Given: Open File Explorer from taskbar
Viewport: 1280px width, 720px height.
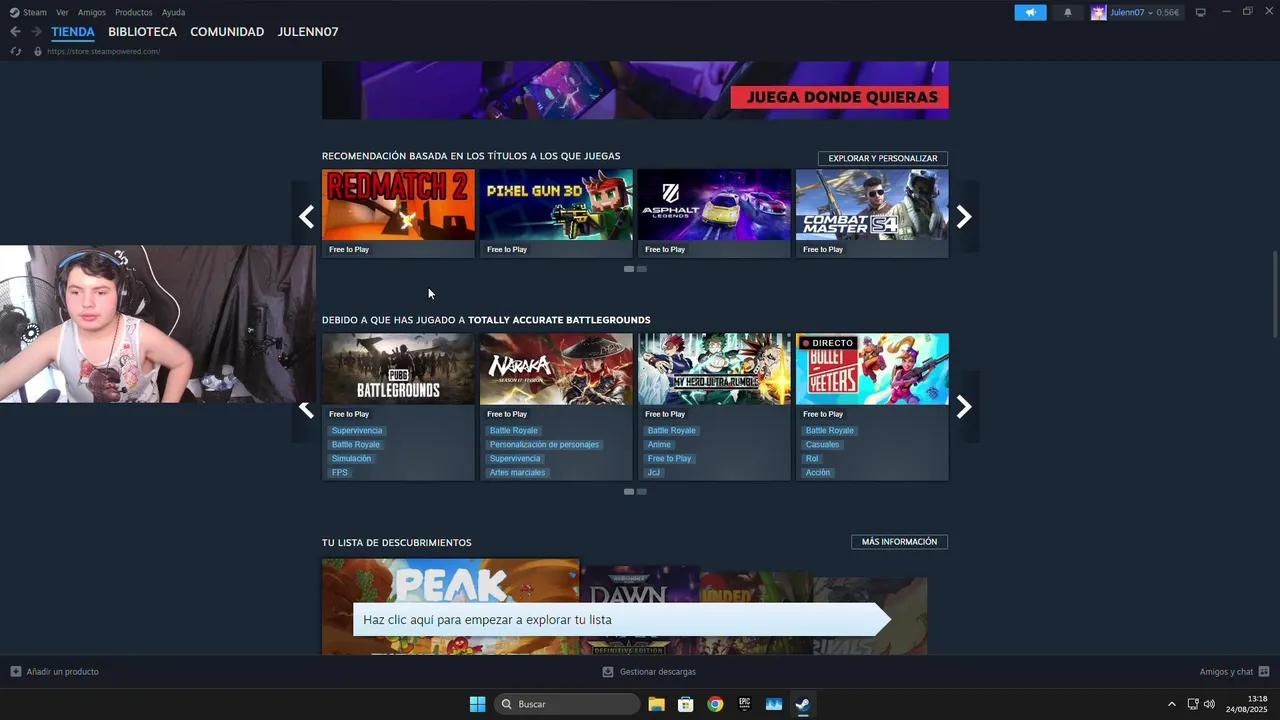Looking at the screenshot, I should click(656, 704).
